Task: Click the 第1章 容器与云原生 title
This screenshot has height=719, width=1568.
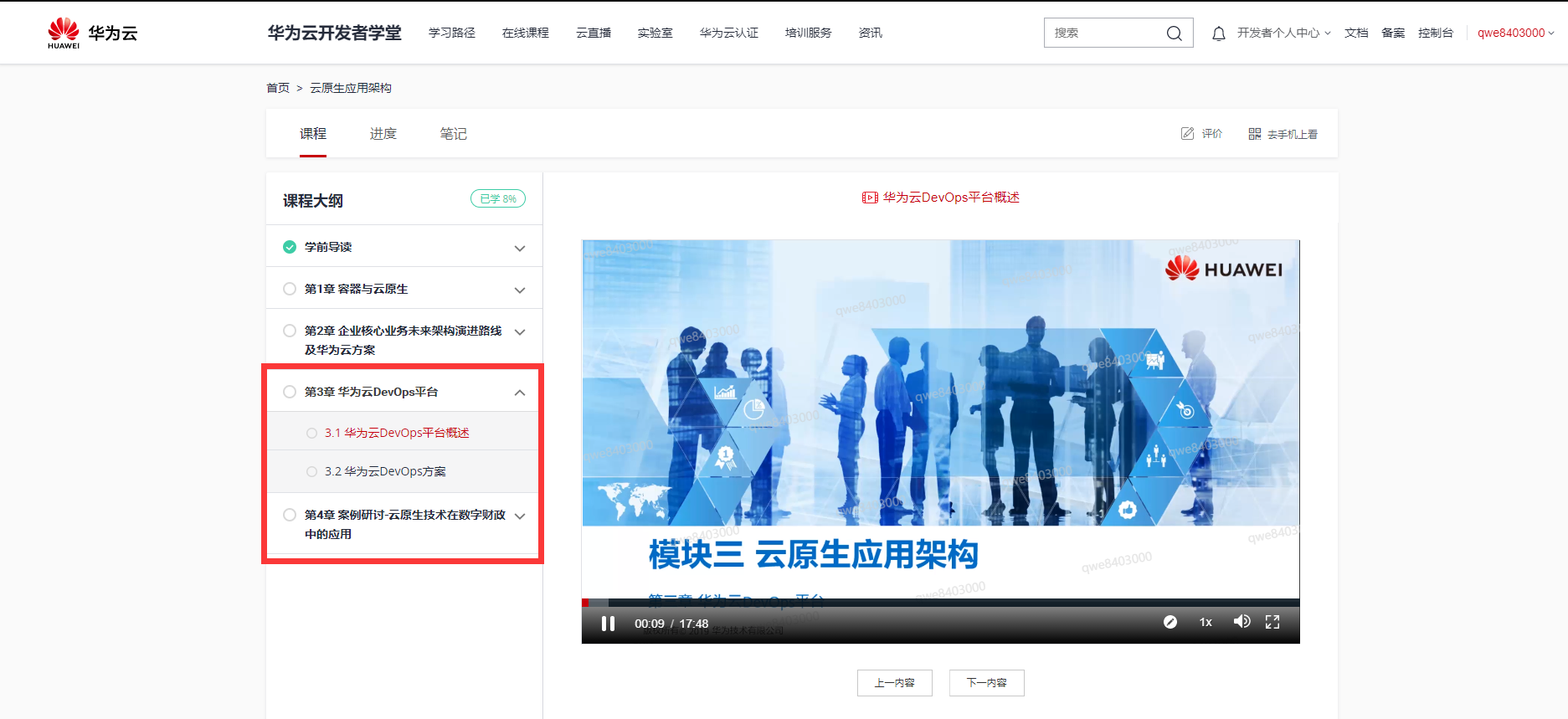Action: click(357, 289)
